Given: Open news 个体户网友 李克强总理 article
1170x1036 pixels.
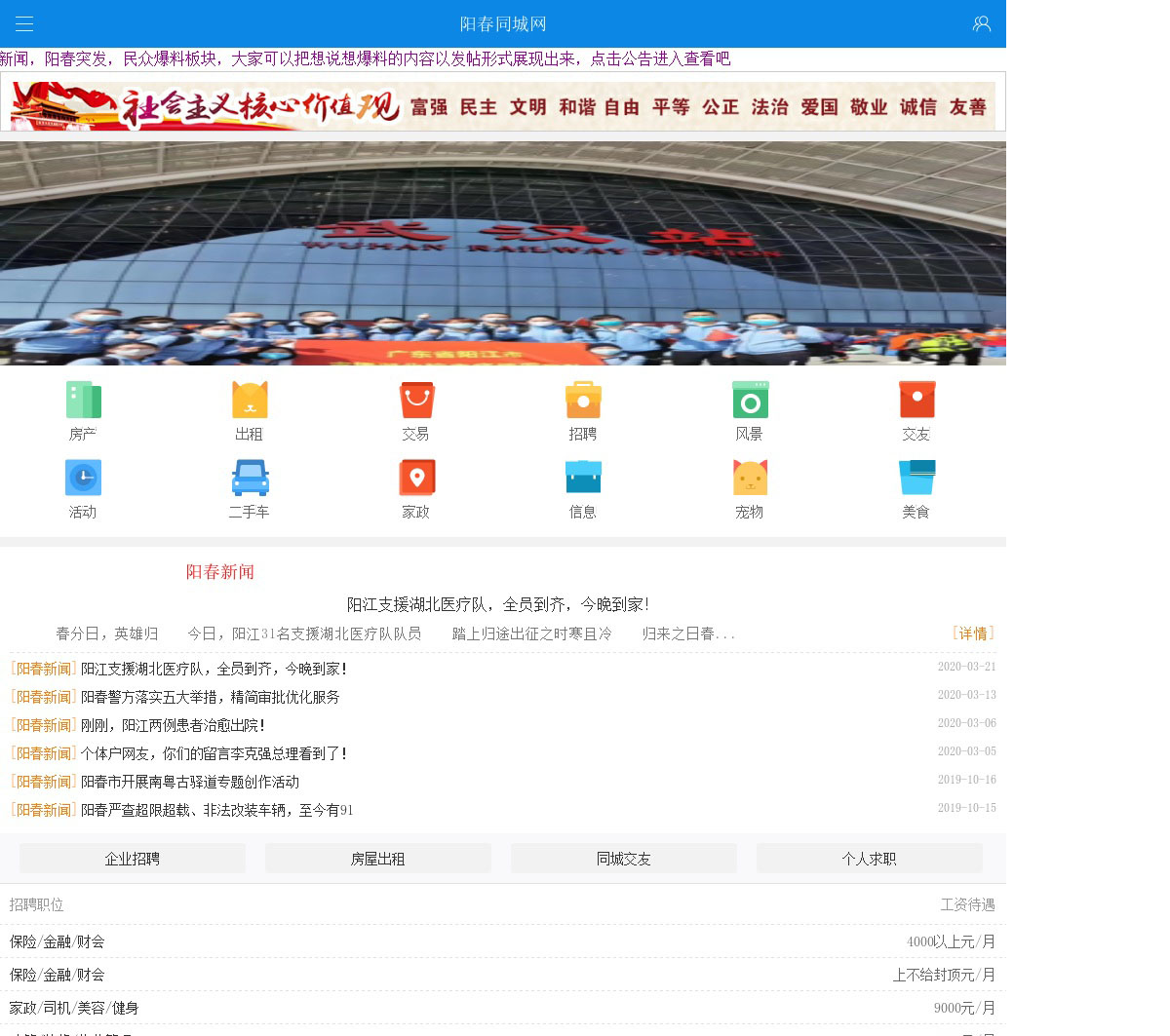Looking at the screenshot, I should click(x=214, y=753).
